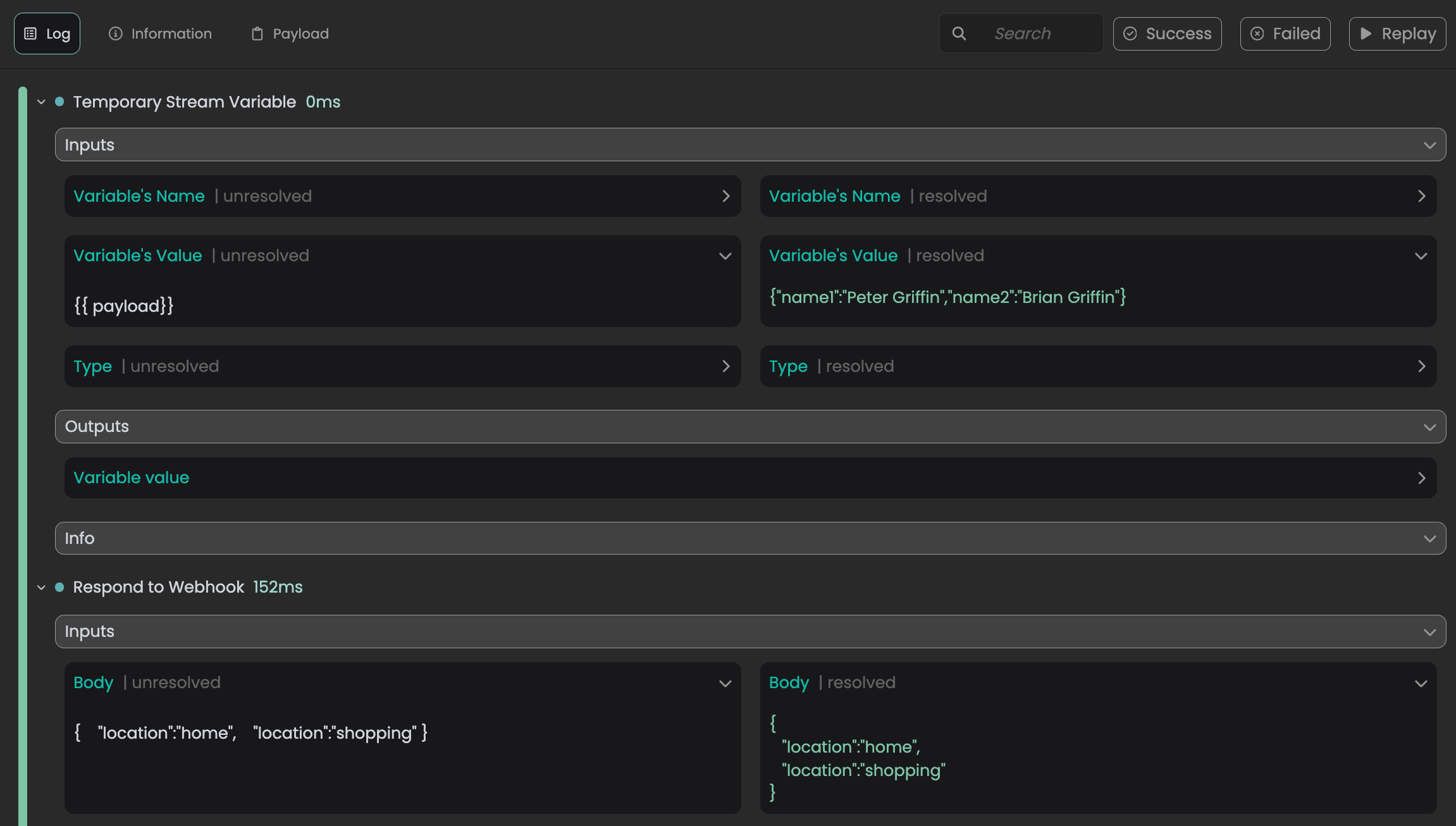1456x826 pixels.
Task: Expand the unresolved Variable's Name row
Action: (725, 196)
